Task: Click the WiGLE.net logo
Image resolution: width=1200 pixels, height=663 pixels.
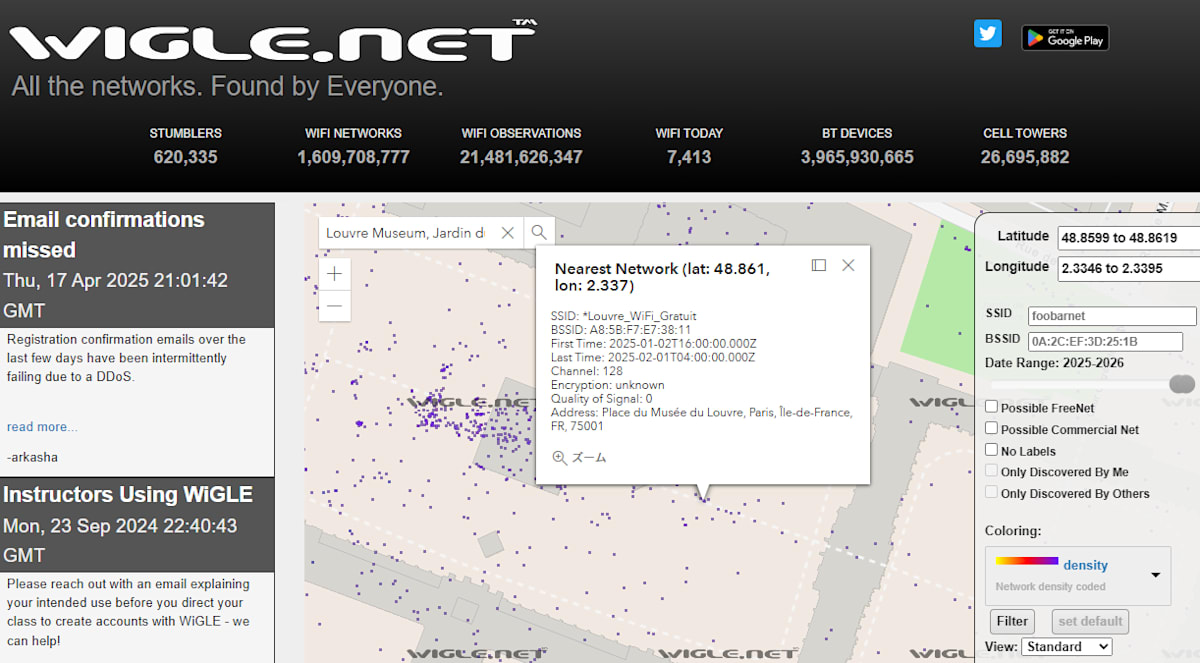Action: (x=272, y=41)
